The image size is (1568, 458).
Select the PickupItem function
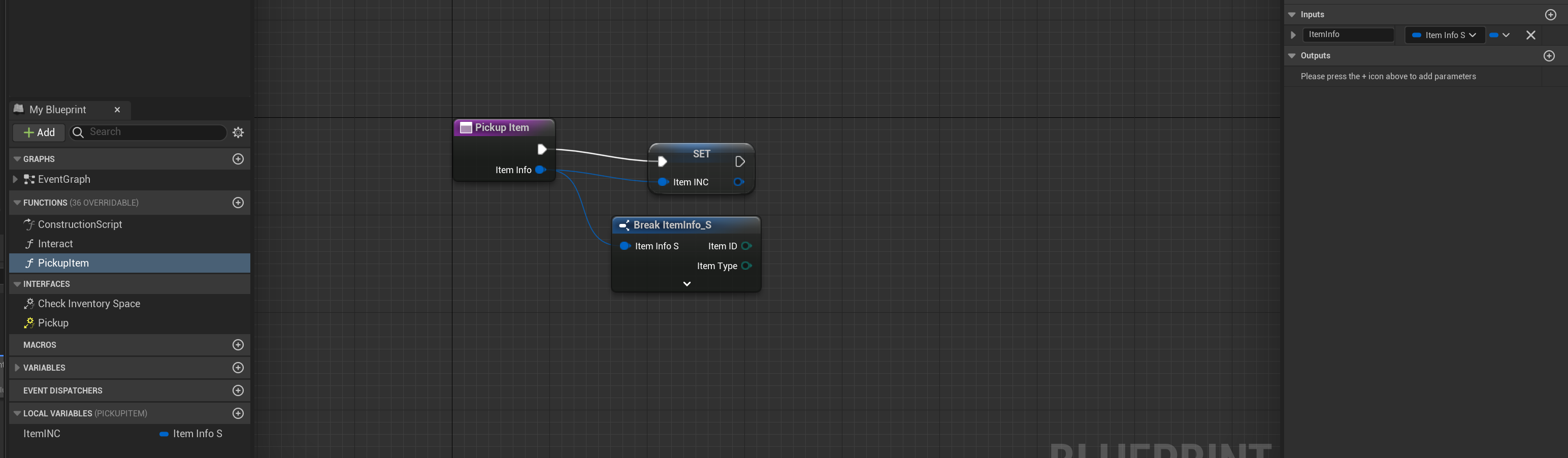pos(129,263)
